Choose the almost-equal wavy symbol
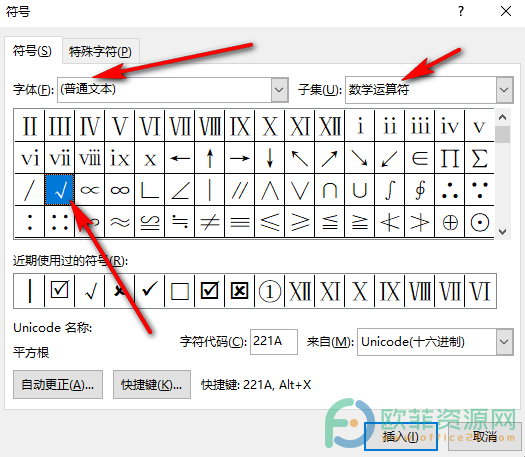Viewport: 525px width, 457px height. tap(120, 222)
